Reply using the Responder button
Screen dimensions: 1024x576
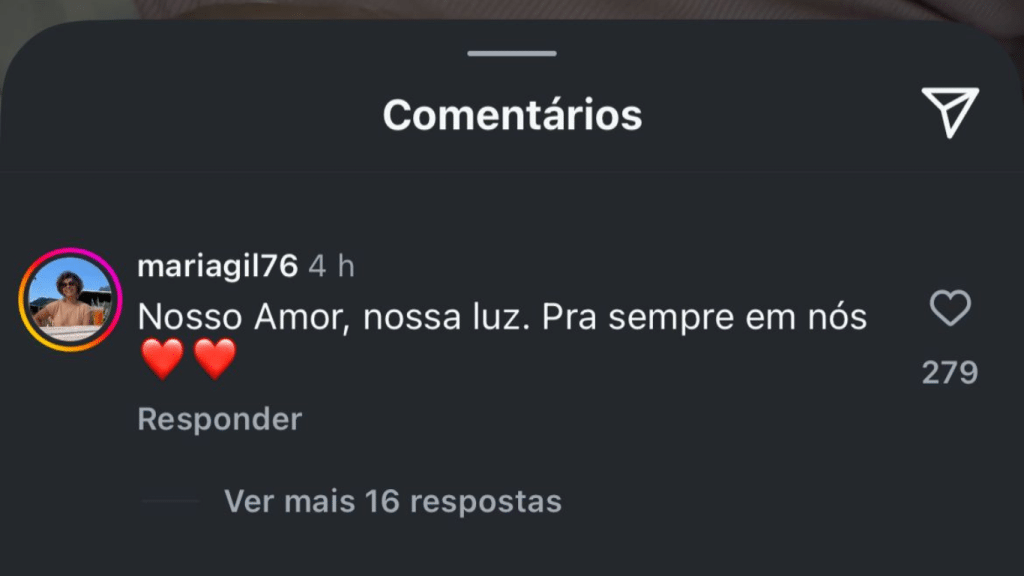[219, 419]
